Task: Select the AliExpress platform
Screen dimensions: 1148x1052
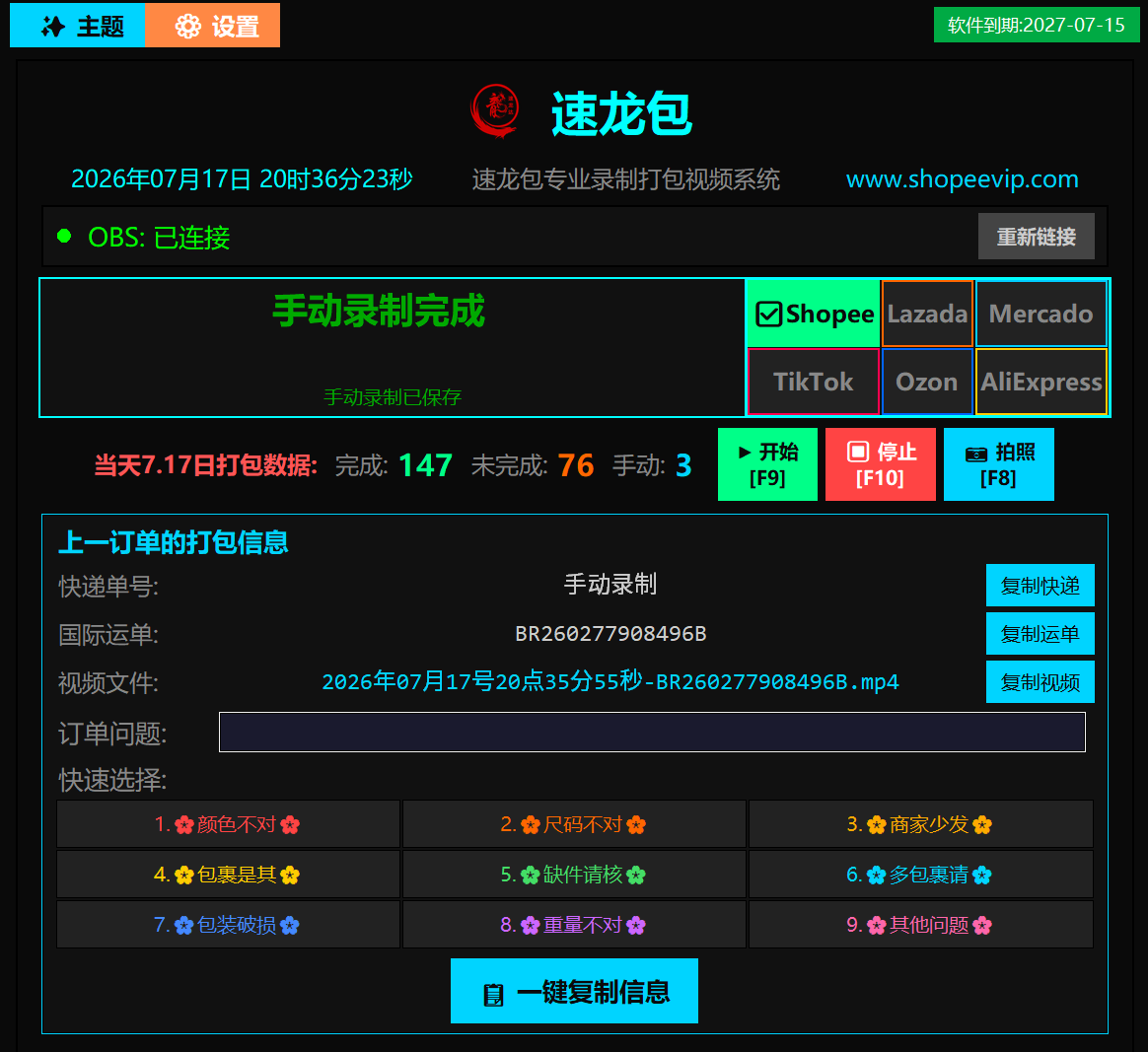Action: pos(1041,382)
